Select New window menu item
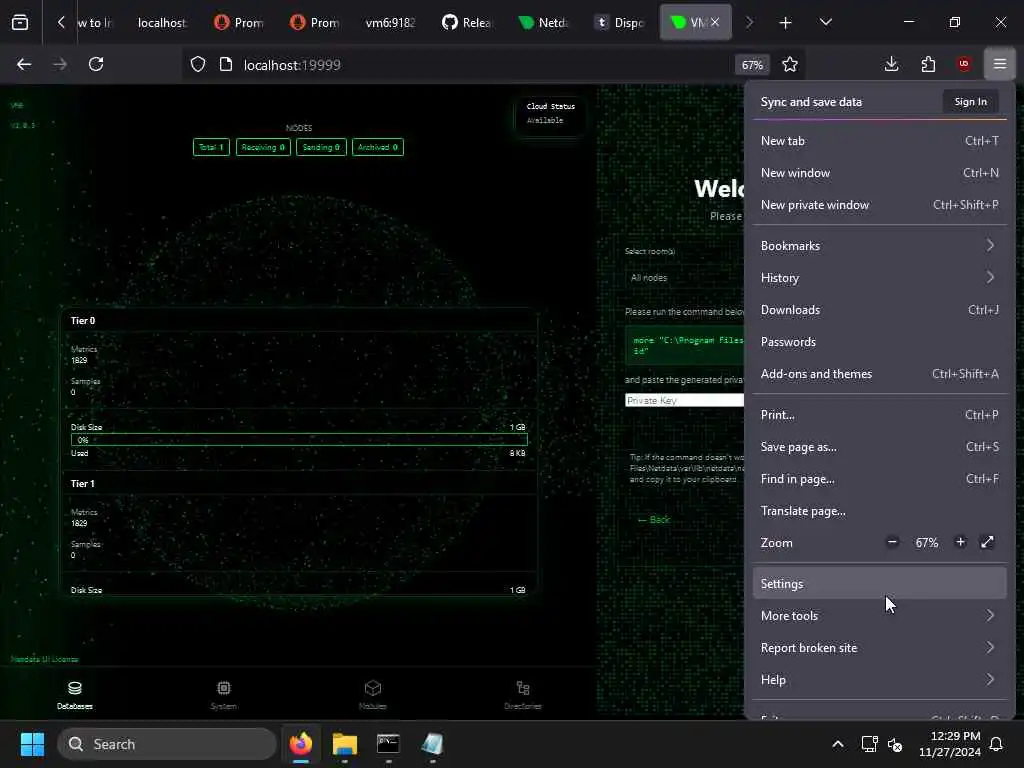 pos(880,173)
